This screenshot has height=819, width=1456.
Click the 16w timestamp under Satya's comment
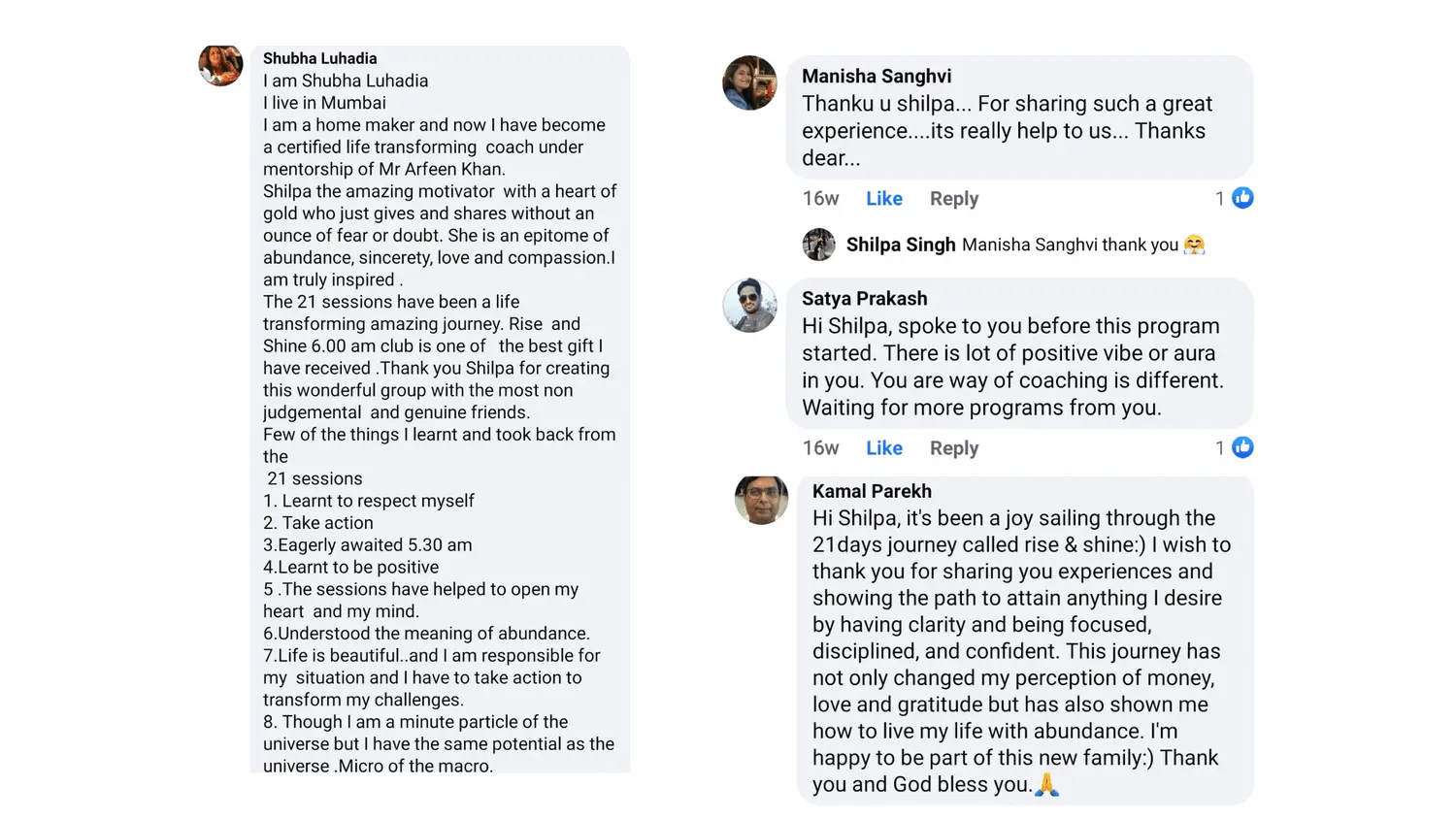(820, 447)
